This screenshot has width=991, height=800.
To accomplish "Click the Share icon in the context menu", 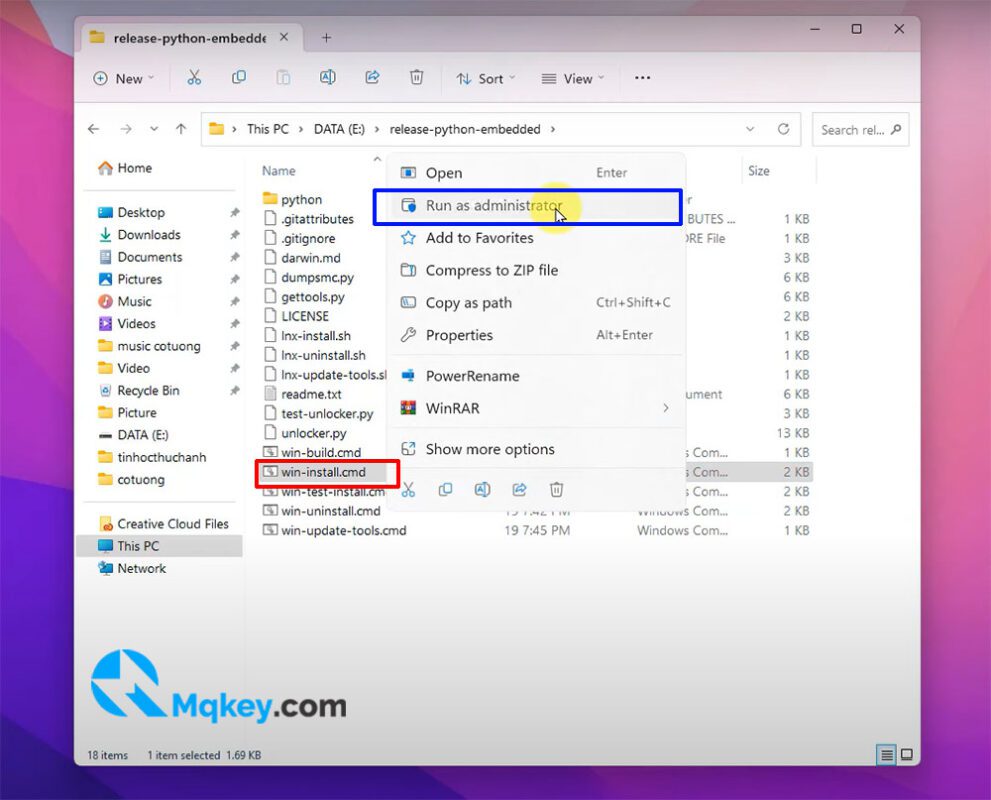I will tap(520, 490).
